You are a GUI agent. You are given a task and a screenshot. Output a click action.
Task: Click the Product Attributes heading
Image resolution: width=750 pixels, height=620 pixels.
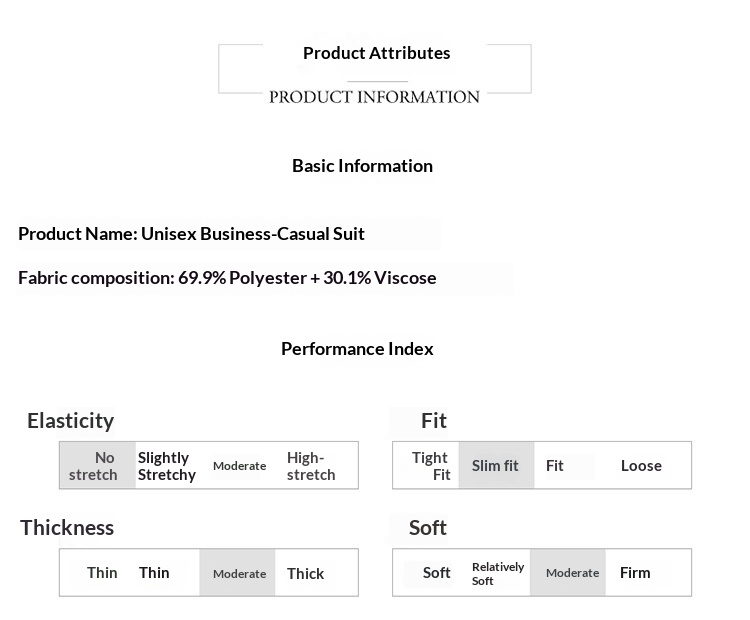click(376, 53)
